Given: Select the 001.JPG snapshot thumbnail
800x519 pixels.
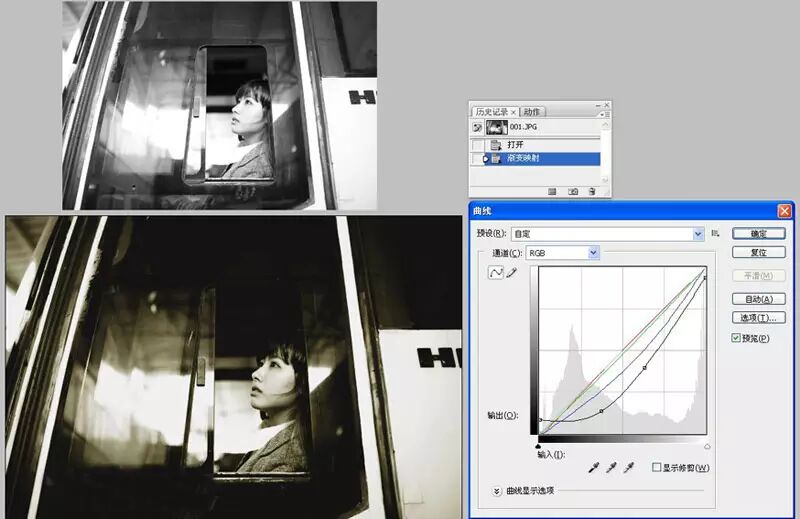Looking at the screenshot, I should tap(496, 127).
